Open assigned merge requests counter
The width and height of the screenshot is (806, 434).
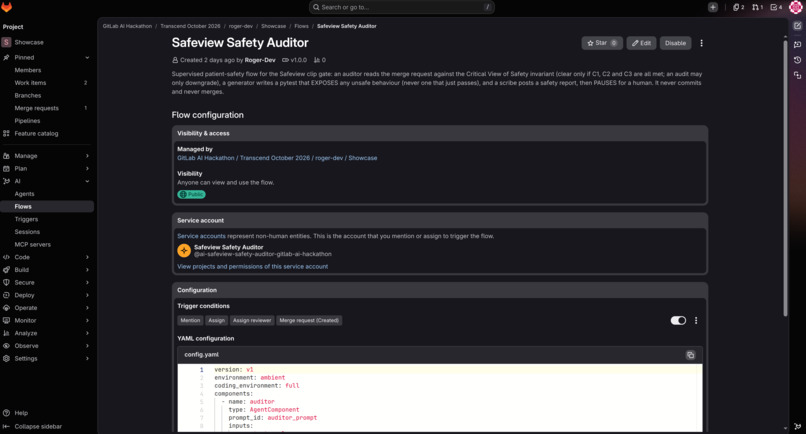tap(757, 7)
